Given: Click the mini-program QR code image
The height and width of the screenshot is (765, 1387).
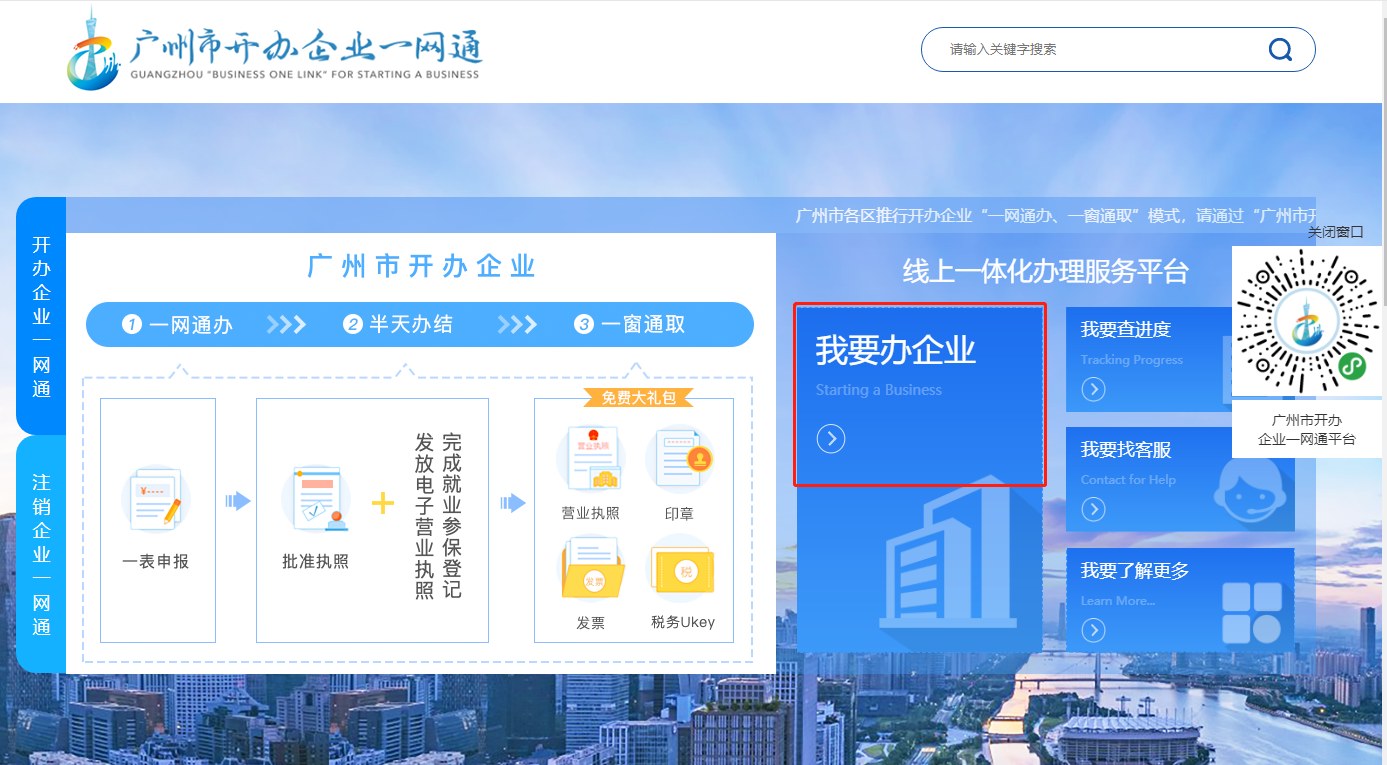Looking at the screenshot, I should click(x=1309, y=322).
